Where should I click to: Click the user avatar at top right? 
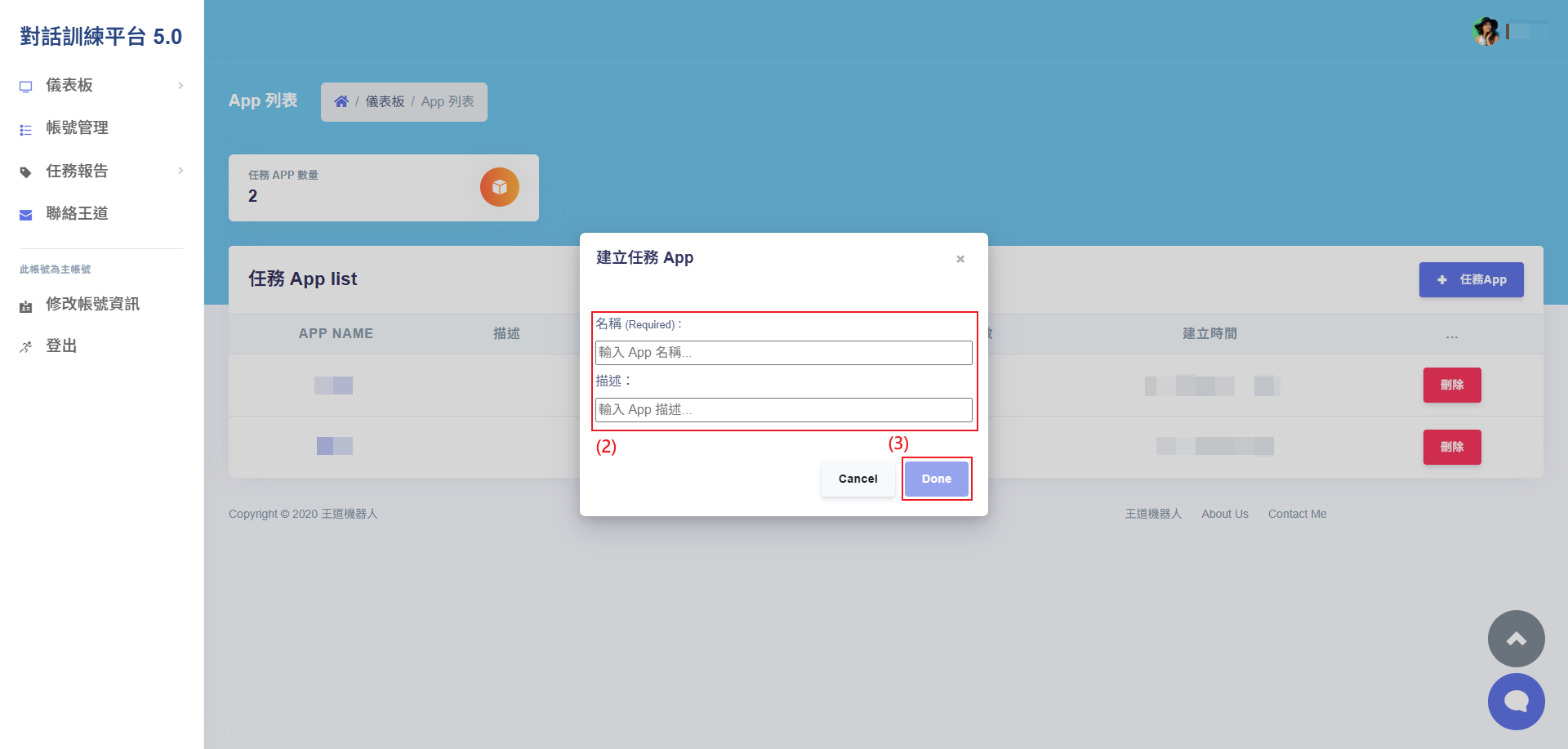1486,32
